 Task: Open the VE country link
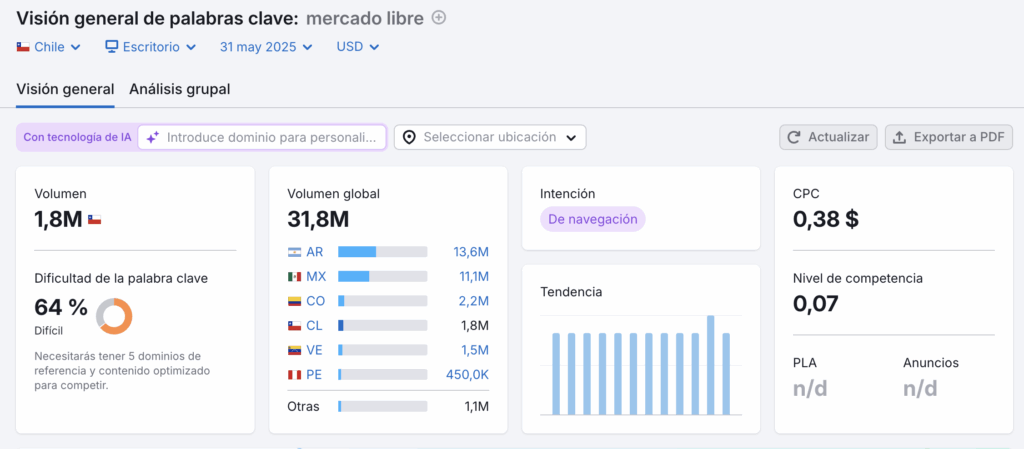point(314,350)
